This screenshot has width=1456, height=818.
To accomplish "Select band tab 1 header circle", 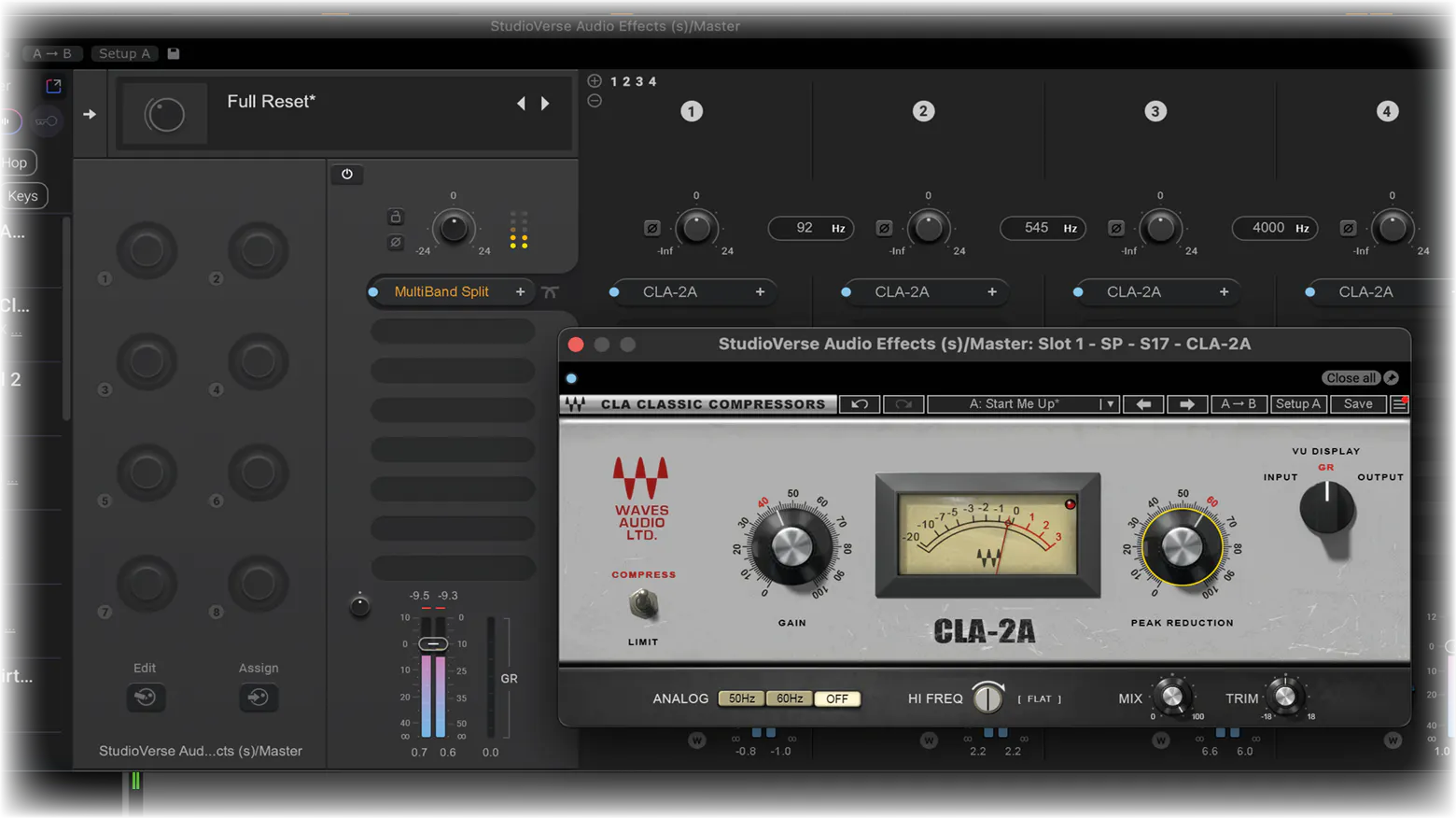I will coord(692,111).
